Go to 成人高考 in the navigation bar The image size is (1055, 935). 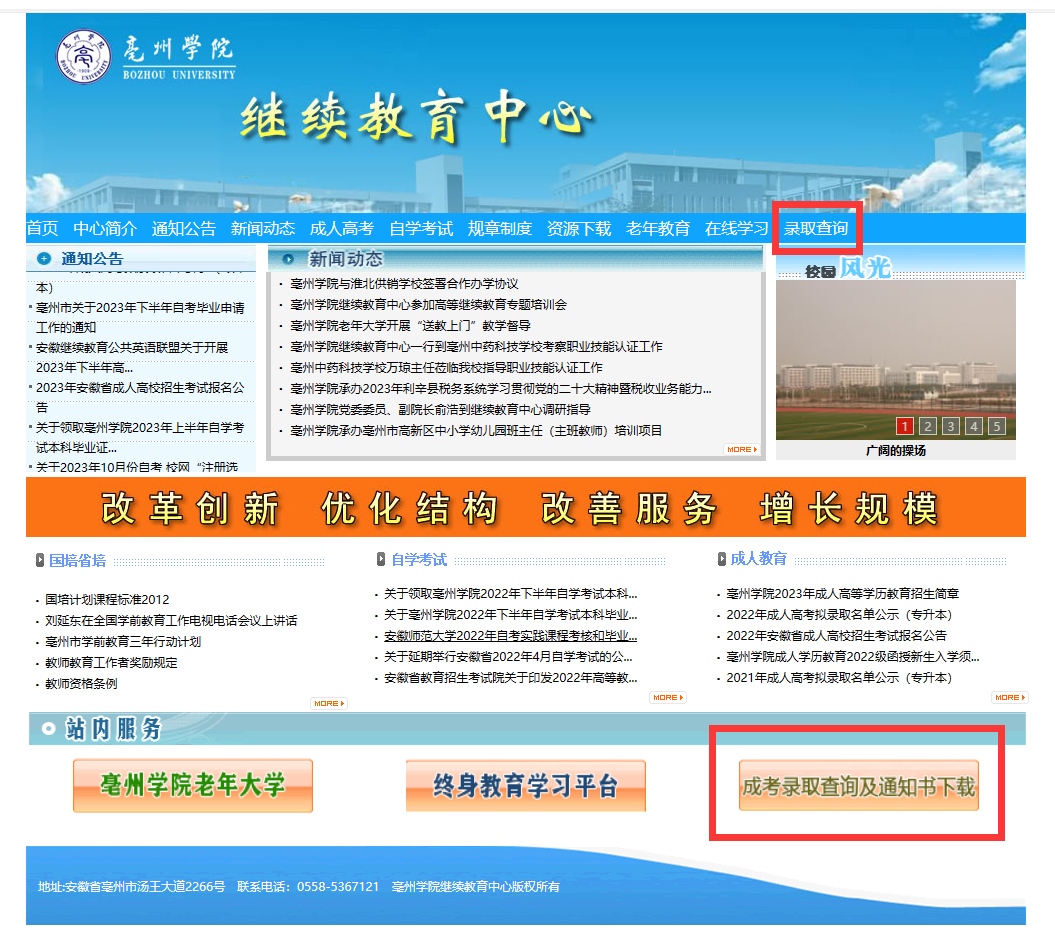point(341,229)
